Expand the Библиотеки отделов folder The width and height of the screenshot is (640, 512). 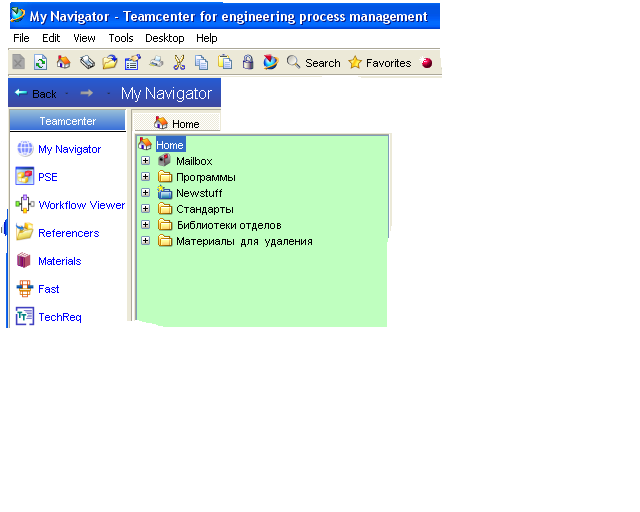(145, 225)
